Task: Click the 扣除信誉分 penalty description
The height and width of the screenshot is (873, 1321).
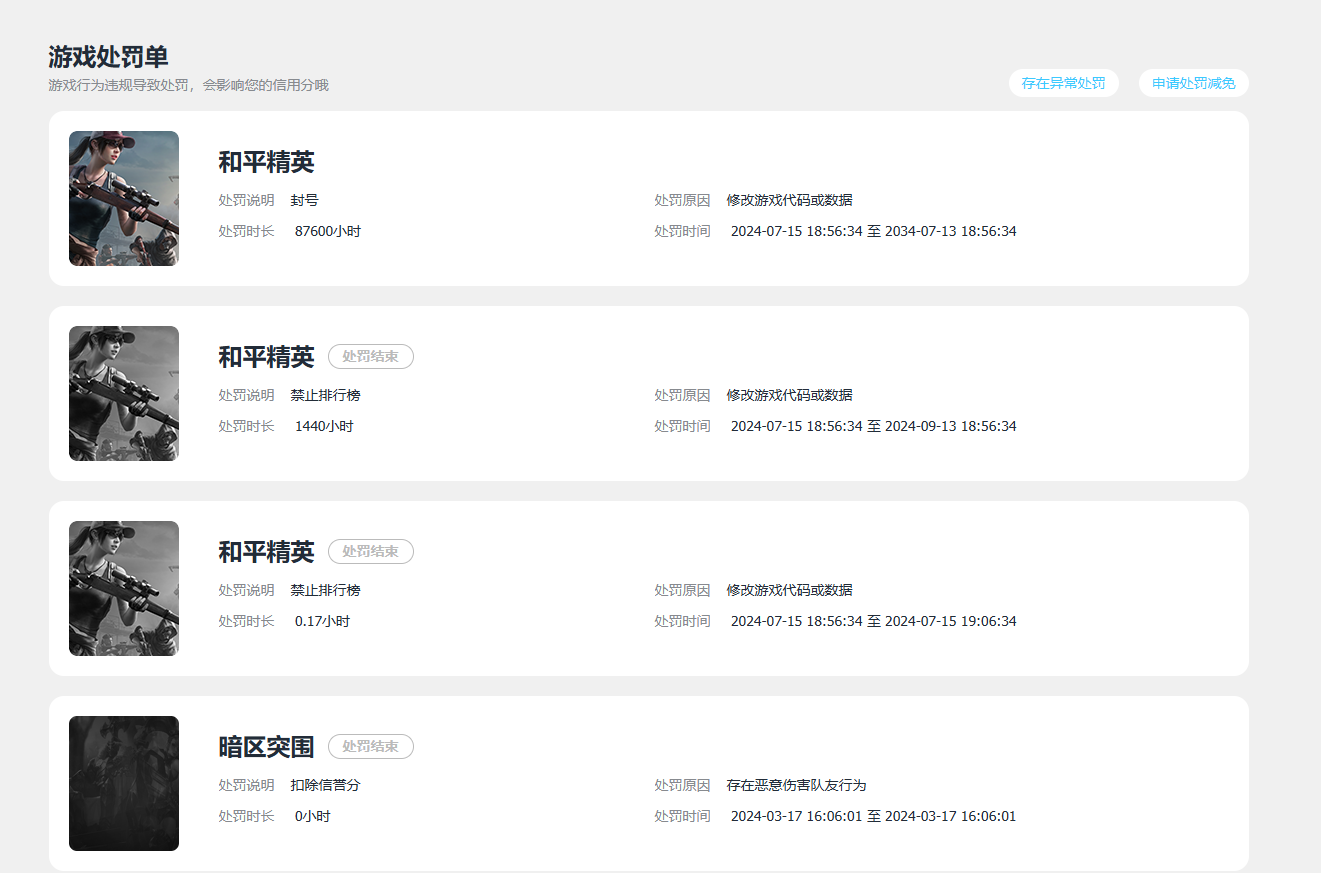Action: [x=326, y=785]
